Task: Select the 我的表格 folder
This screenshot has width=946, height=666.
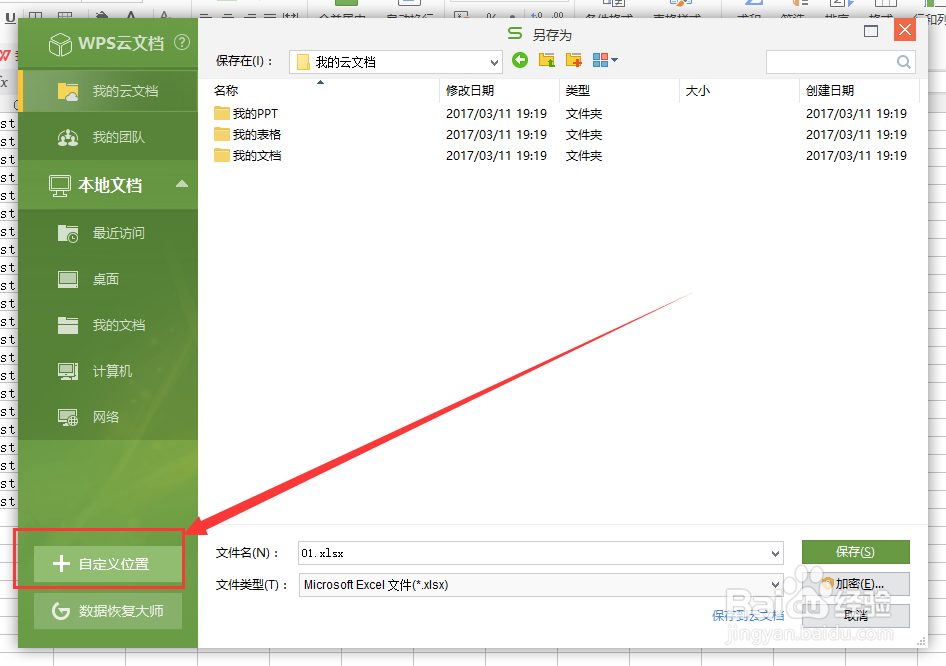Action: pyautogui.click(x=247, y=135)
